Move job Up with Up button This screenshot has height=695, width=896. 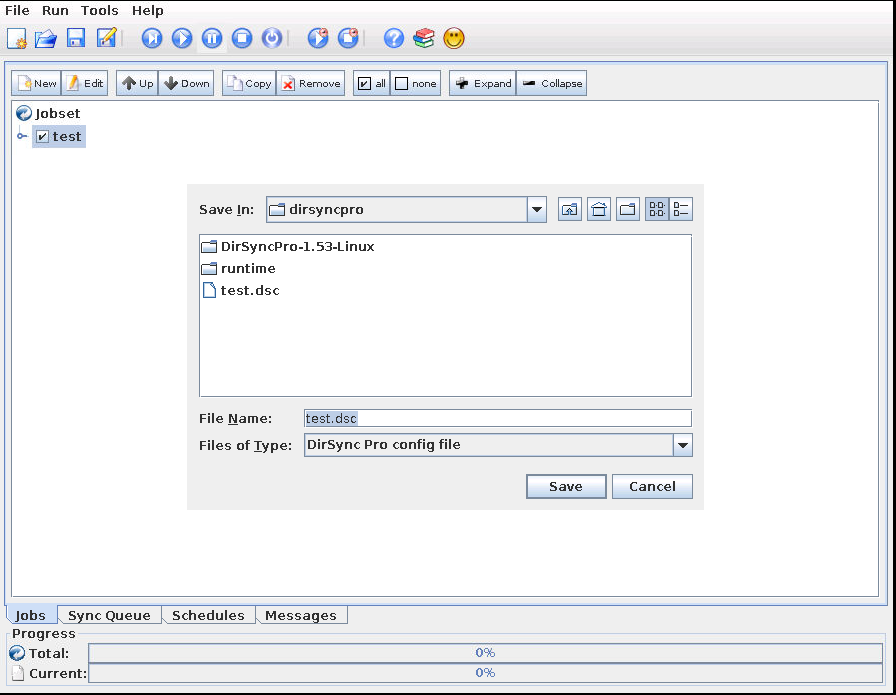pyautogui.click(x=137, y=83)
